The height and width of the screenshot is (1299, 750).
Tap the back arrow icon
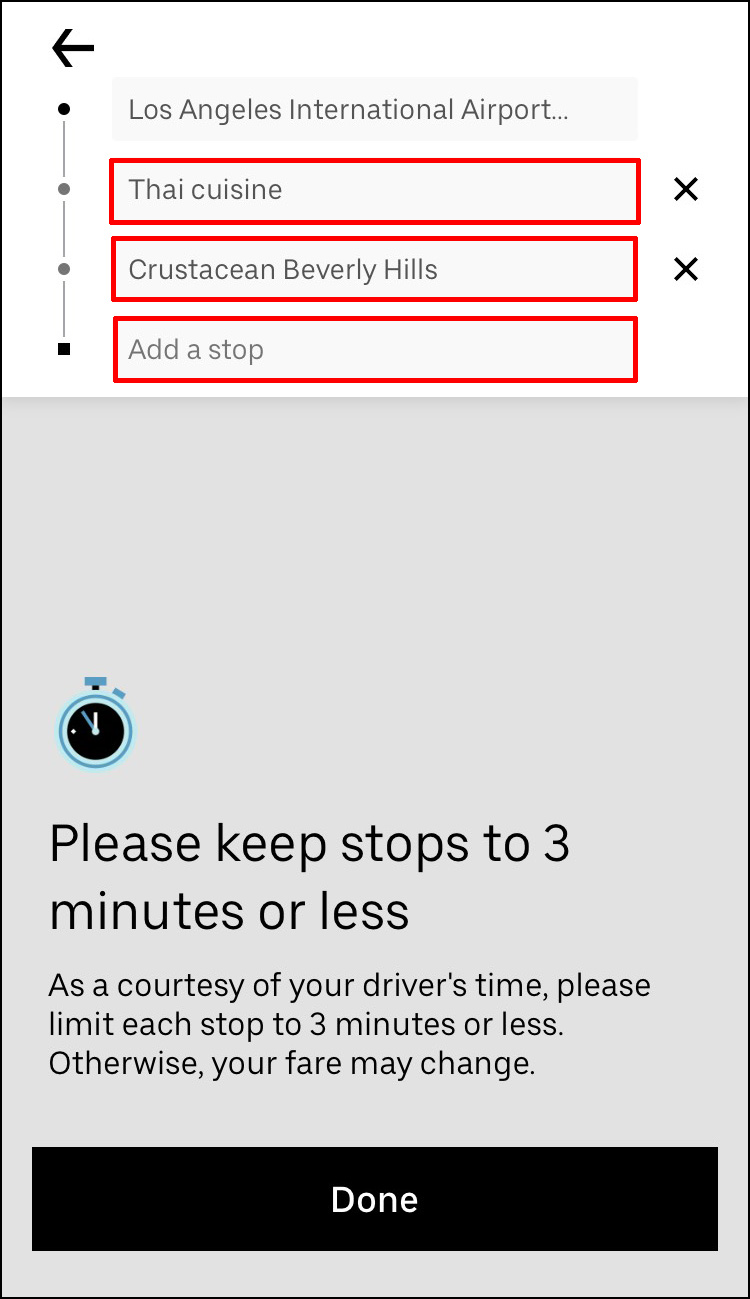point(73,48)
